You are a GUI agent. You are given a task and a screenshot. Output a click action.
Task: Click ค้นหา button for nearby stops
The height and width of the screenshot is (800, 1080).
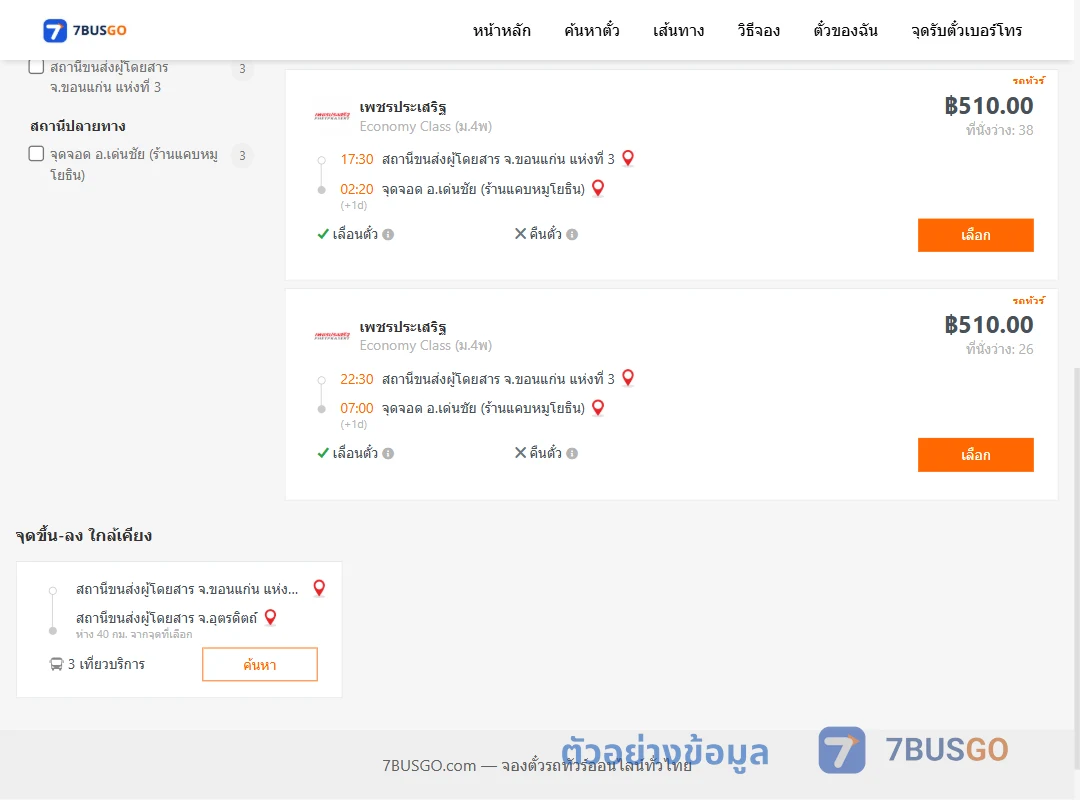(260, 664)
